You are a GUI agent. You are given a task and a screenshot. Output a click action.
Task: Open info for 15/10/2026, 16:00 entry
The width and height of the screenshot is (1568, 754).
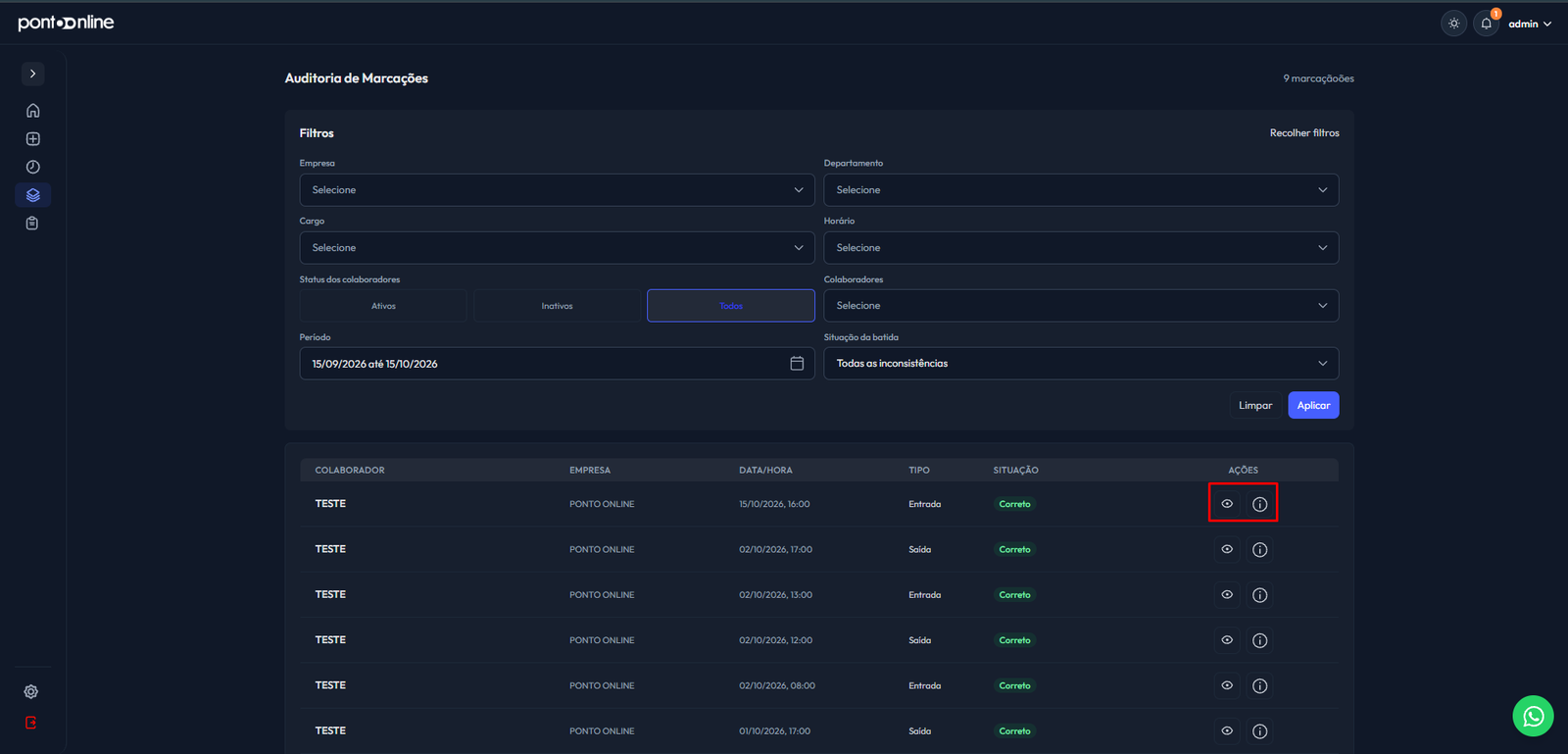pos(1260,504)
